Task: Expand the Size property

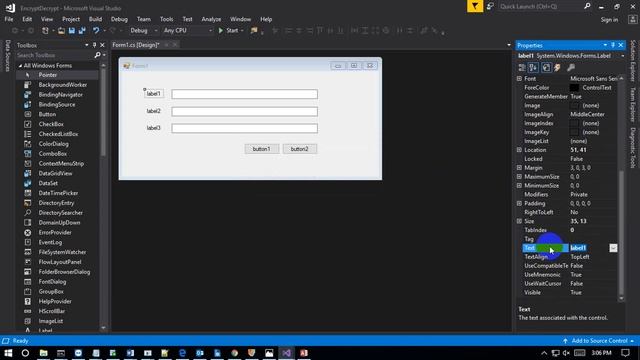Action: (x=519, y=221)
